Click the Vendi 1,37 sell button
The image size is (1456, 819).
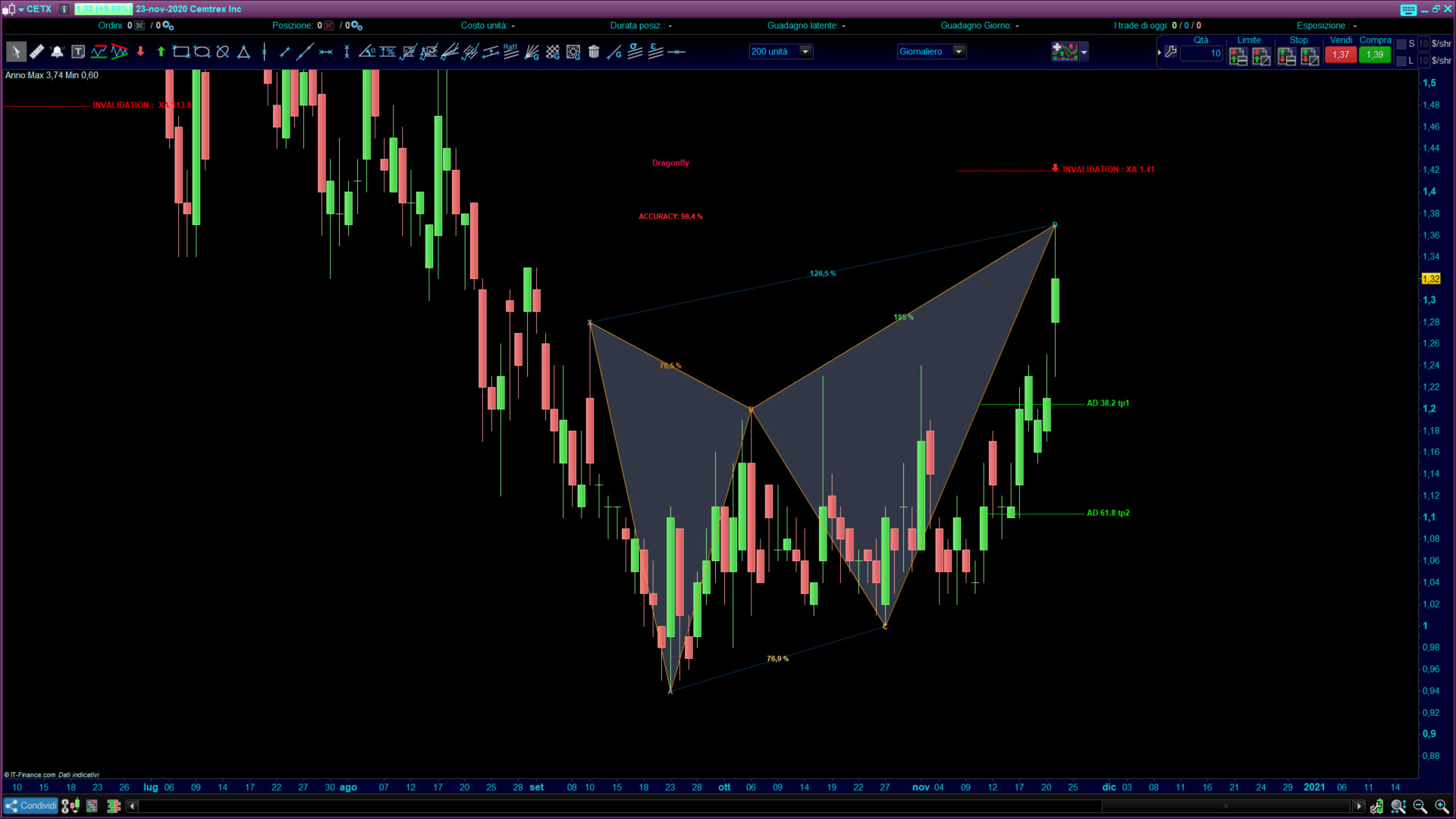coord(1340,55)
